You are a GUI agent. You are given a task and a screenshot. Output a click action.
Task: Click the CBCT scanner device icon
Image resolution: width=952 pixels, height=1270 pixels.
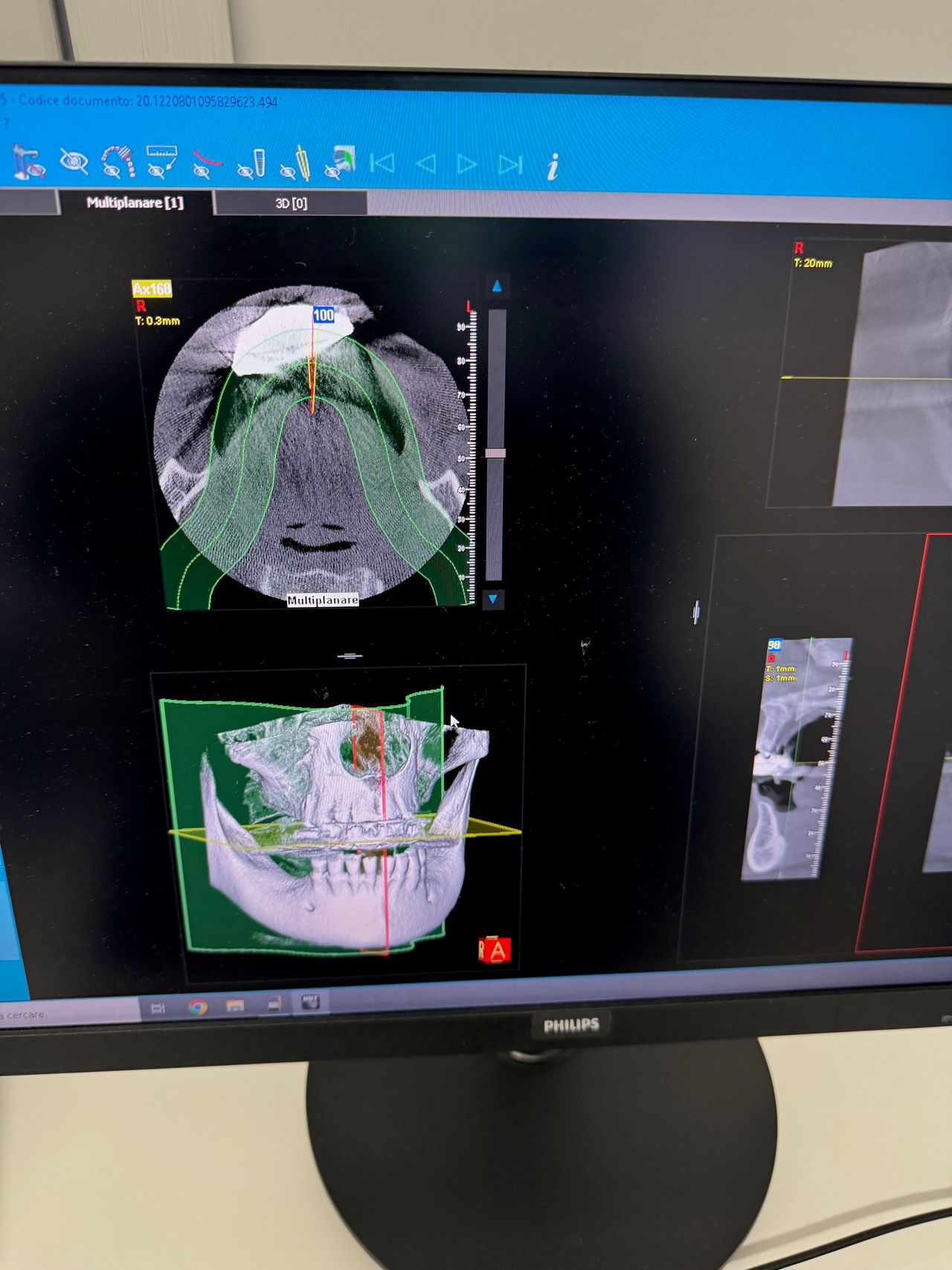[x=28, y=161]
